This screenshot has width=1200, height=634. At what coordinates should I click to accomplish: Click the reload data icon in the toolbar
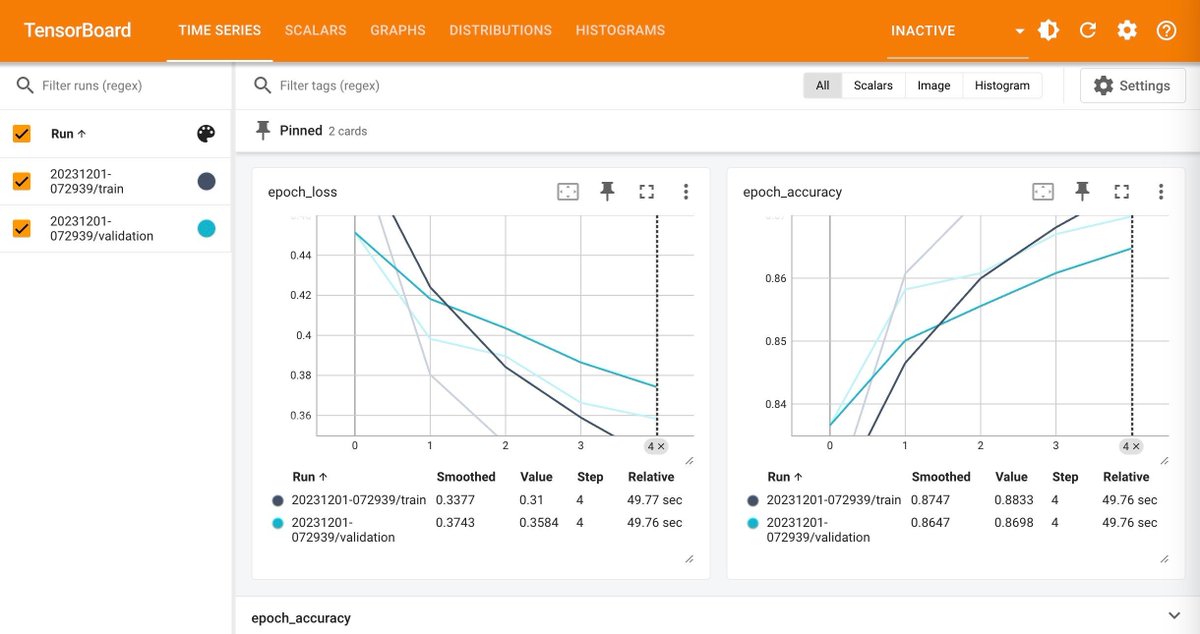click(x=1087, y=30)
